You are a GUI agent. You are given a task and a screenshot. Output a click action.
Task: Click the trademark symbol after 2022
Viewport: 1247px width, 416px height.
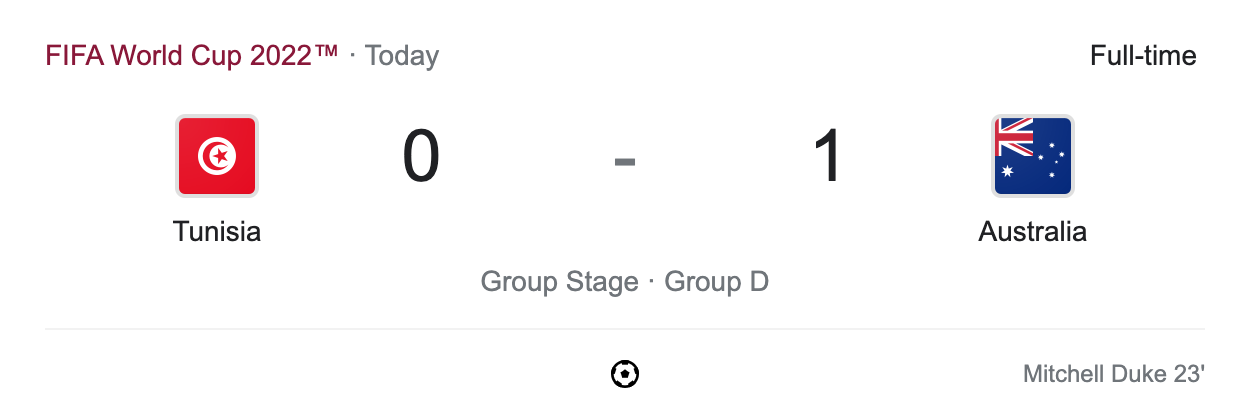(x=327, y=52)
